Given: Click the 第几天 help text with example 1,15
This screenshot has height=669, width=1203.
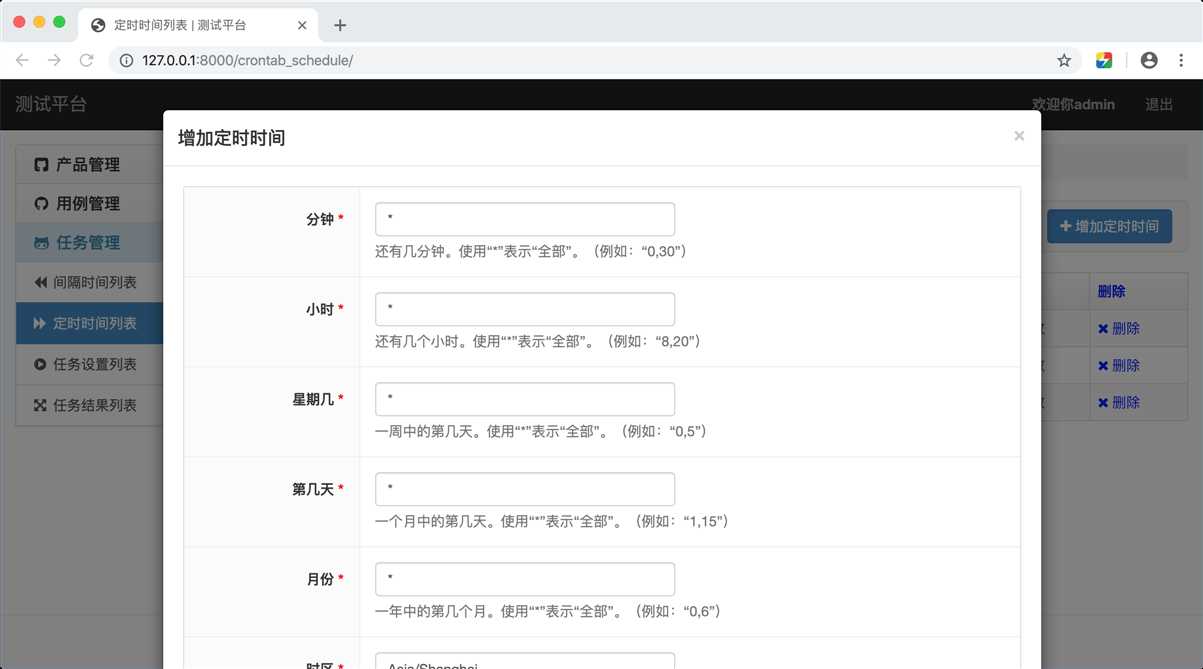Looking at the screenshot, I should tap(552, 521).
